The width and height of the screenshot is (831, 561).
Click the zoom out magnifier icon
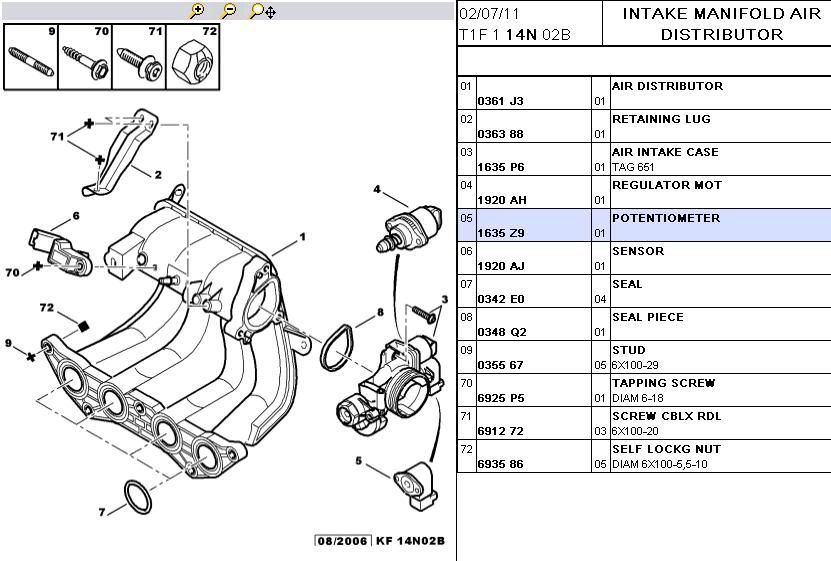pyautogui.click(x=228, y=11)
